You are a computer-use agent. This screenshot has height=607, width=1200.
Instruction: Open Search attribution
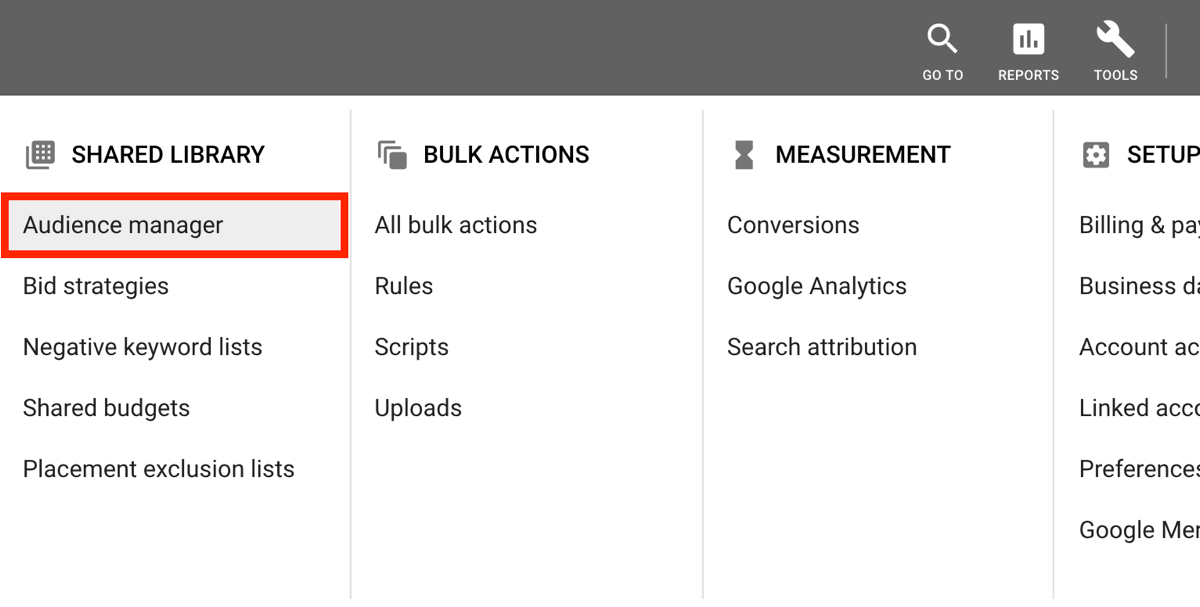(822, 347)
